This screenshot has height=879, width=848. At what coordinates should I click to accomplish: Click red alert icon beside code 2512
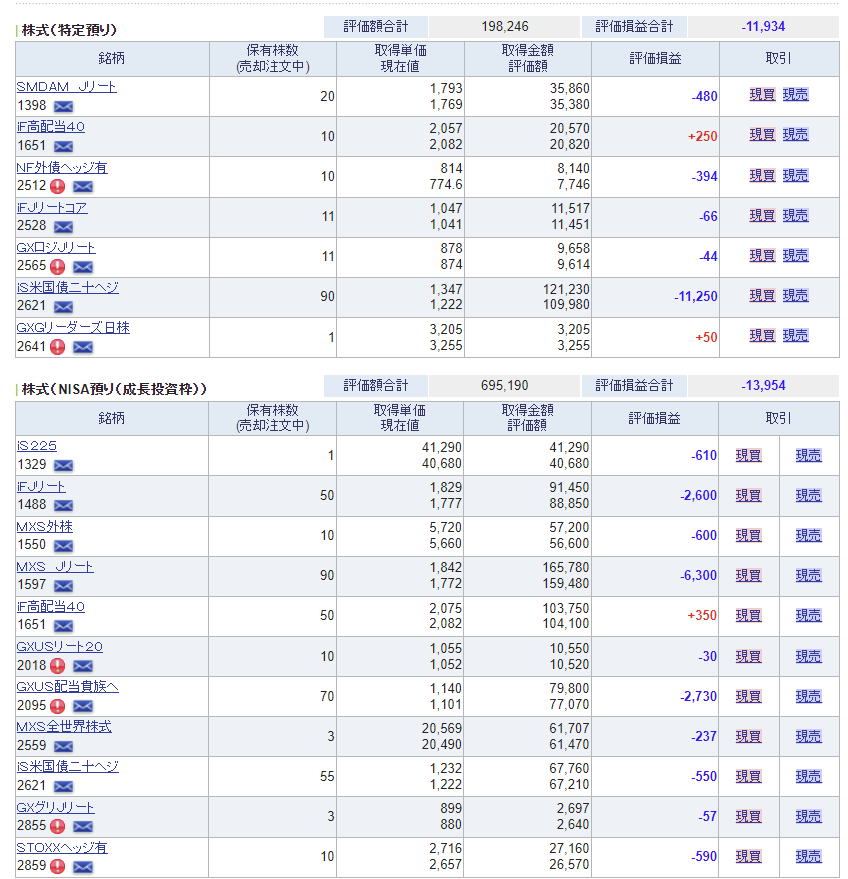57,186
